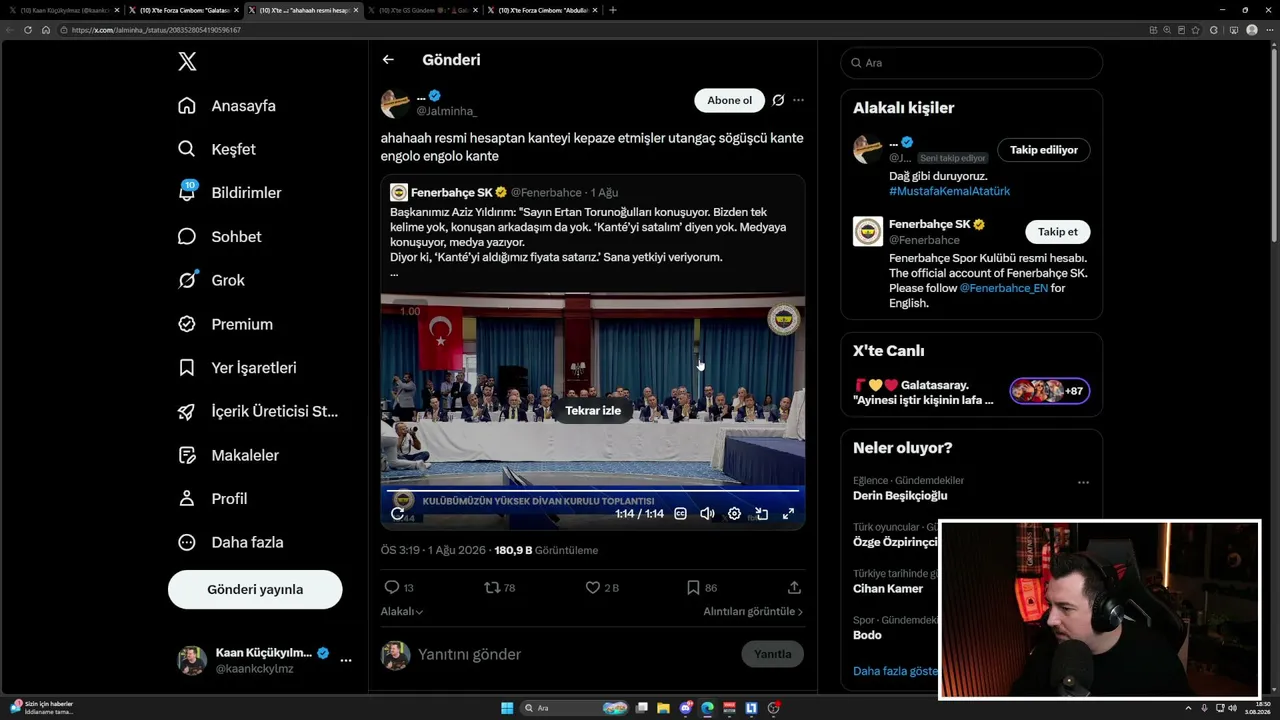Like the post showing 2 B likes
Screen dimensions: 1280x720
(x=602, y=588)
